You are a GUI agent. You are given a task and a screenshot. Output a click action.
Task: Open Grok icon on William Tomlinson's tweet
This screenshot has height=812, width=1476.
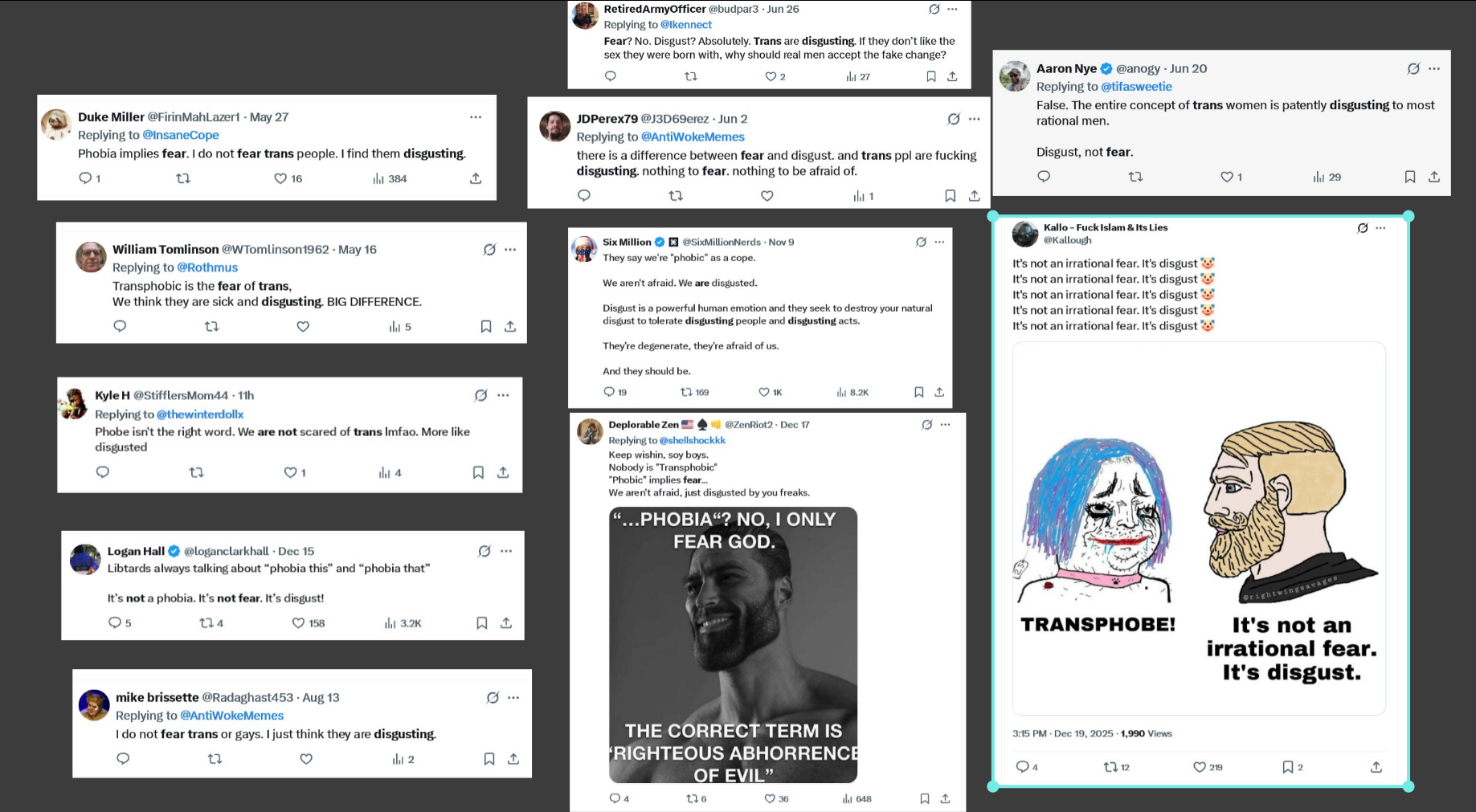point(489,250)
